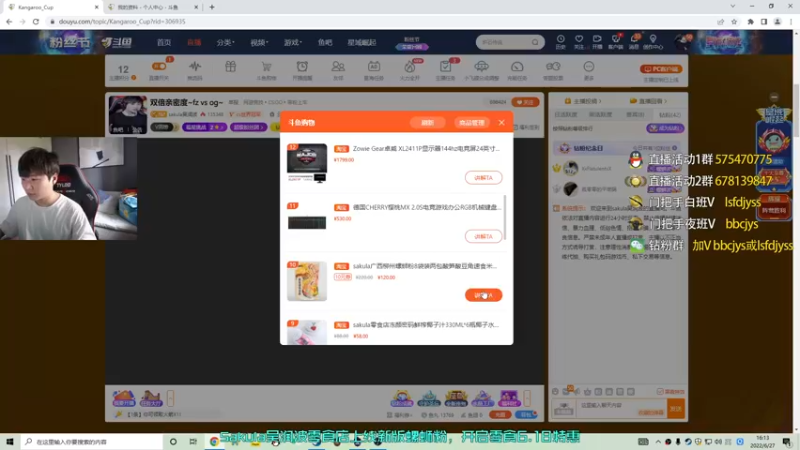Viewport: 800px width, 450px height.
Task: Open the binoculars-like icon in toolbar
Action: click(x=553, y=66)
